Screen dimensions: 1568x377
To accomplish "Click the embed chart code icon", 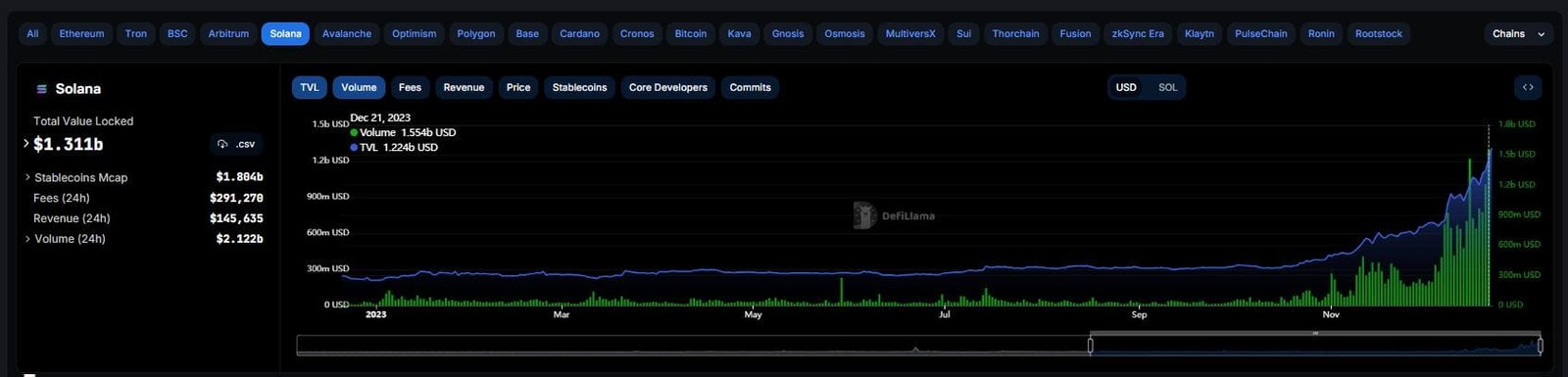I will coord(1528,87).
